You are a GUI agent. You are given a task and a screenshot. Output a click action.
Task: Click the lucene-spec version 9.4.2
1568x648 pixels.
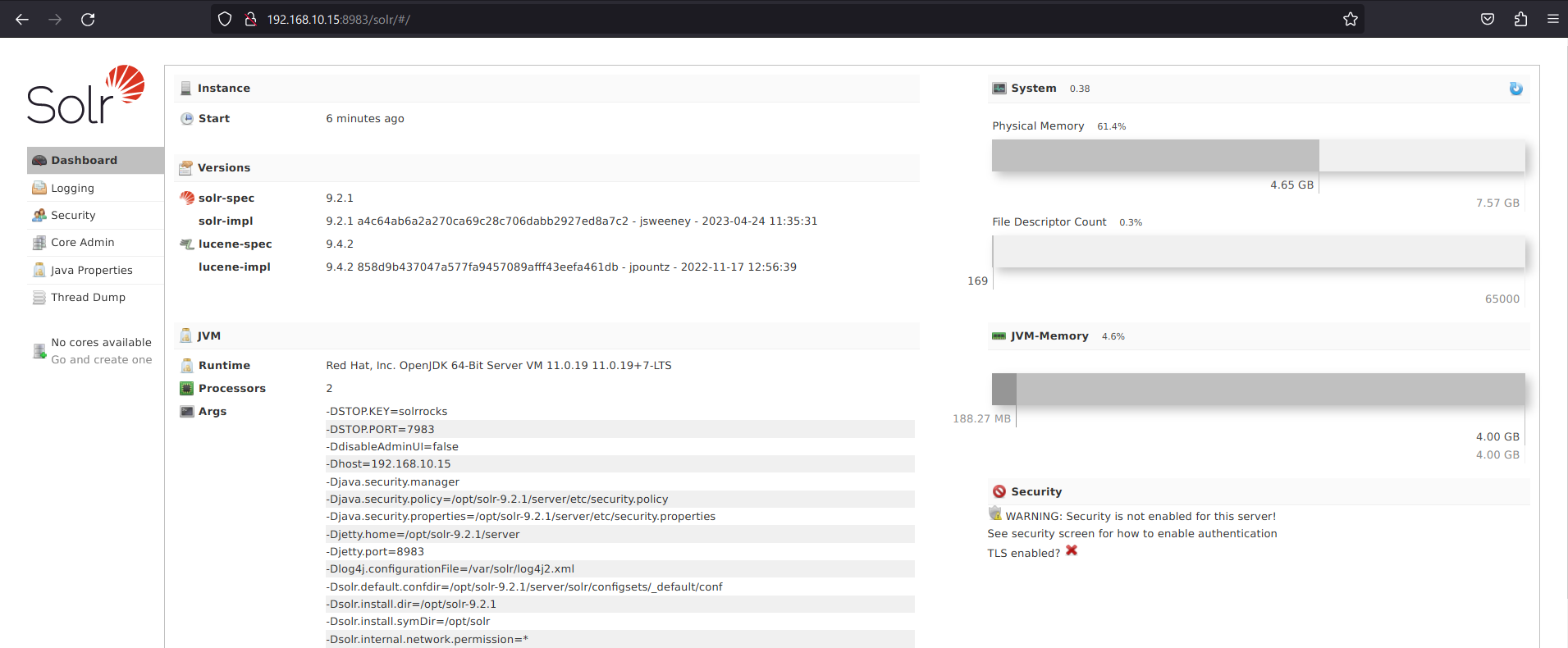pyautogui.click(x=340, y=244)
